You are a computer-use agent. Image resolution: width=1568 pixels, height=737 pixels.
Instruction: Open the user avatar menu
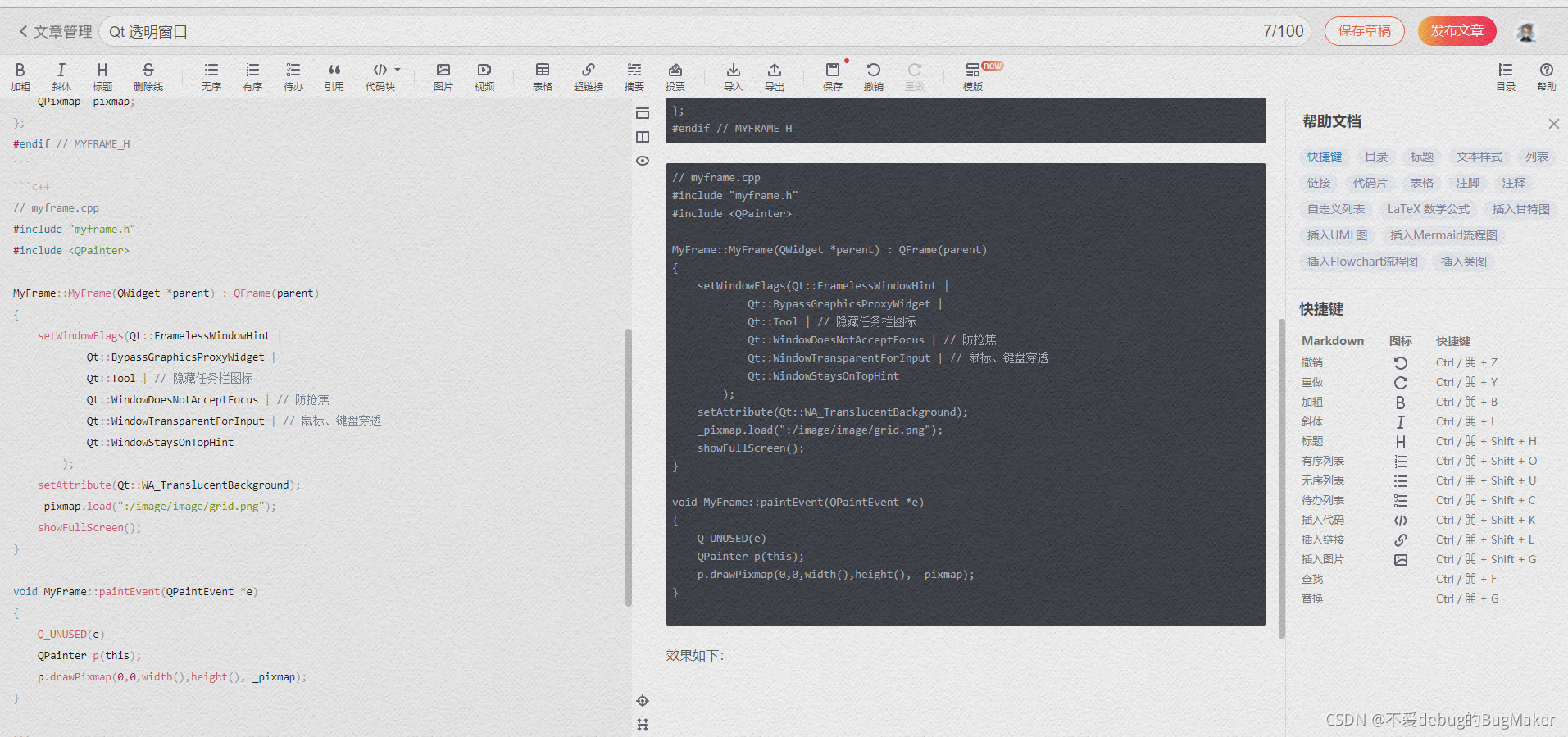pyautogui.click(x=1526, y=32)
